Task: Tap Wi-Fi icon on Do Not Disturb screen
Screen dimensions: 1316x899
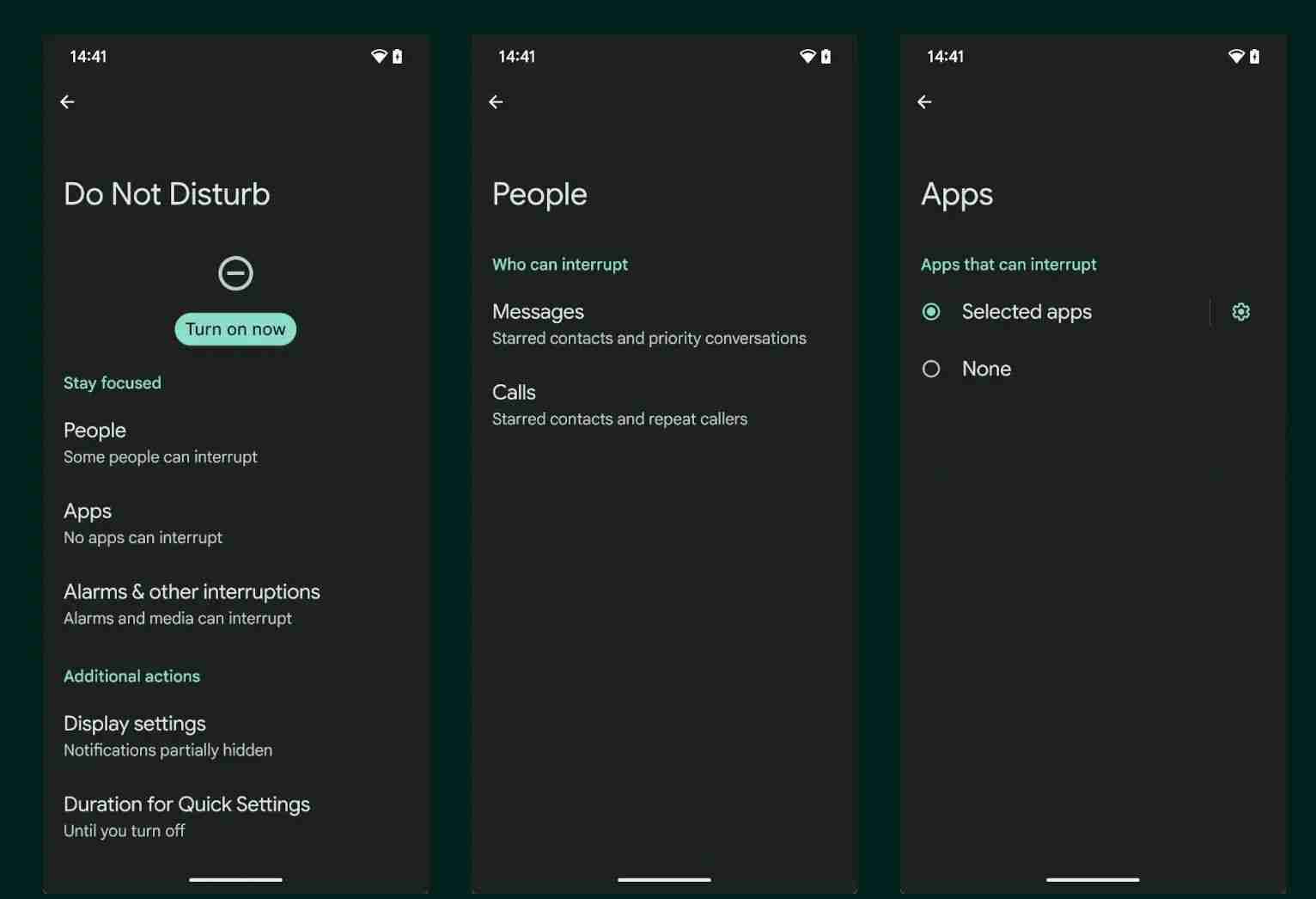Action: (379, 57)
